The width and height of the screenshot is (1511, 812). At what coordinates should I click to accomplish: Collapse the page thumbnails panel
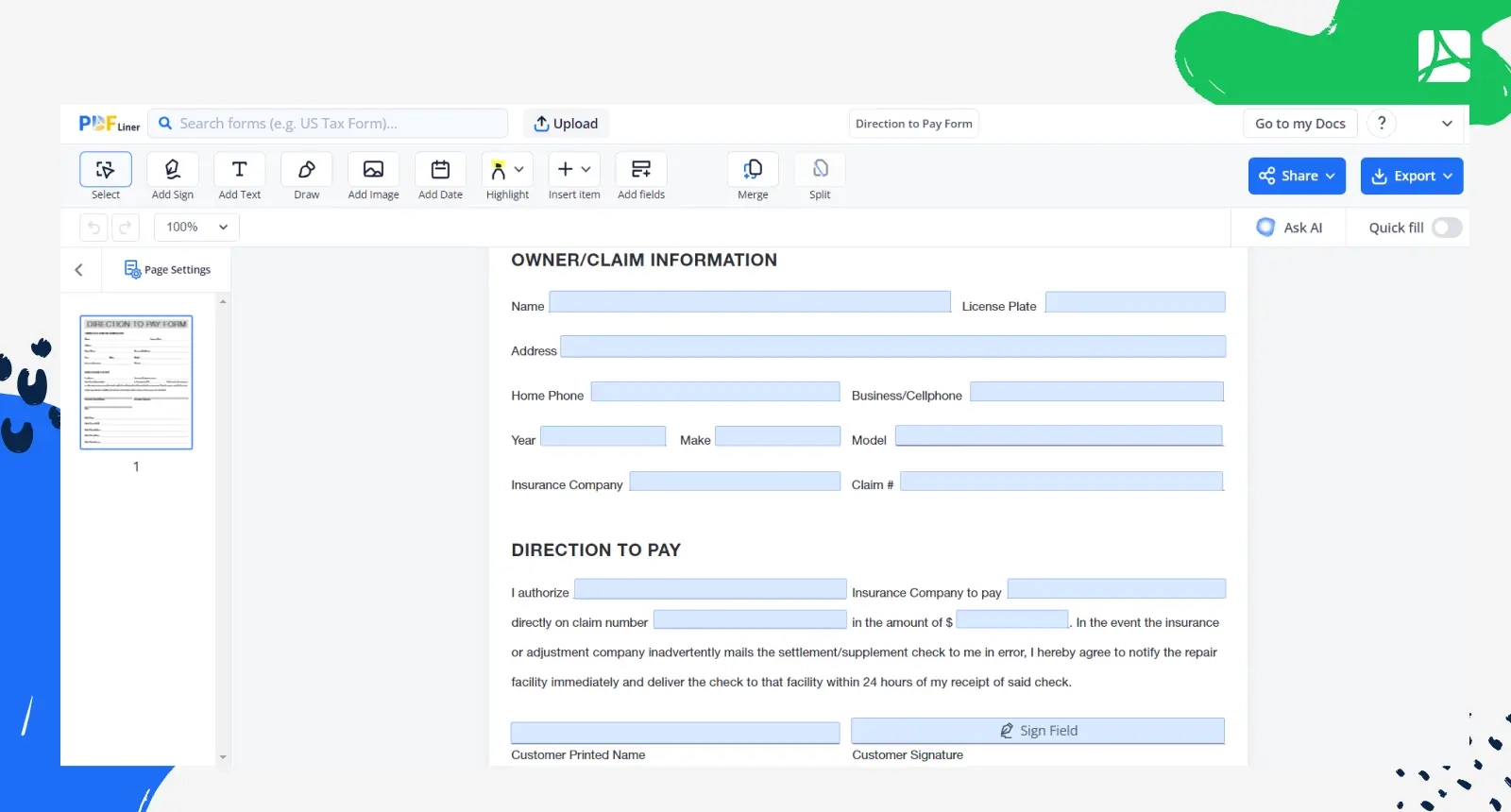click(79, 270)
